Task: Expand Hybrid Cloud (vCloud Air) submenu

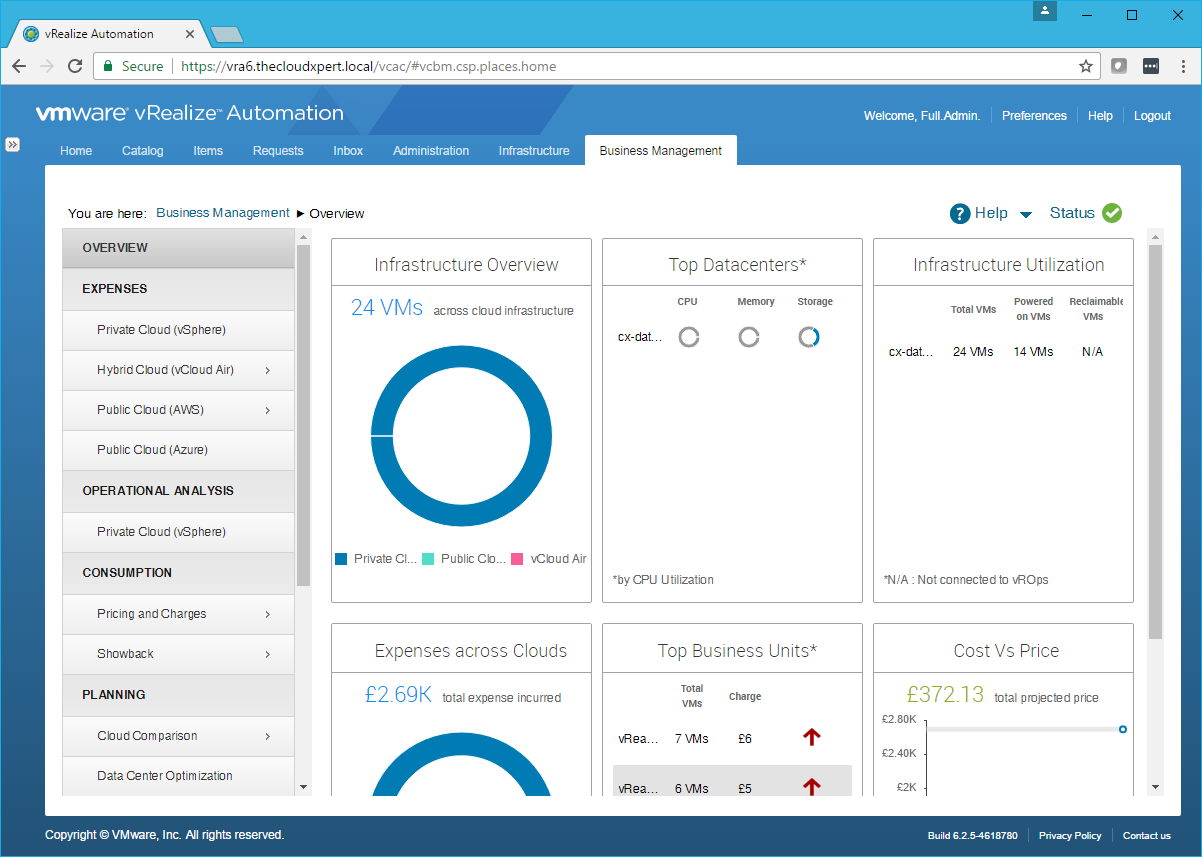Action: (267, 370)
